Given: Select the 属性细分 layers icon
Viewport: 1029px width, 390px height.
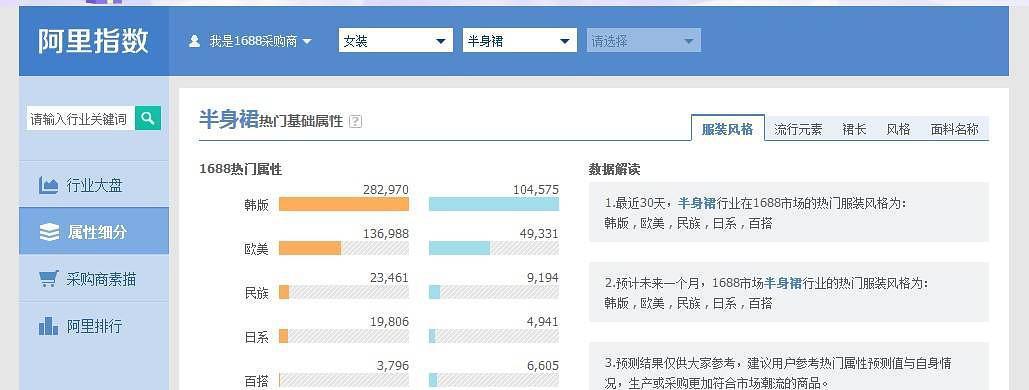Looking at the screenshot, I should pos(49,232).
